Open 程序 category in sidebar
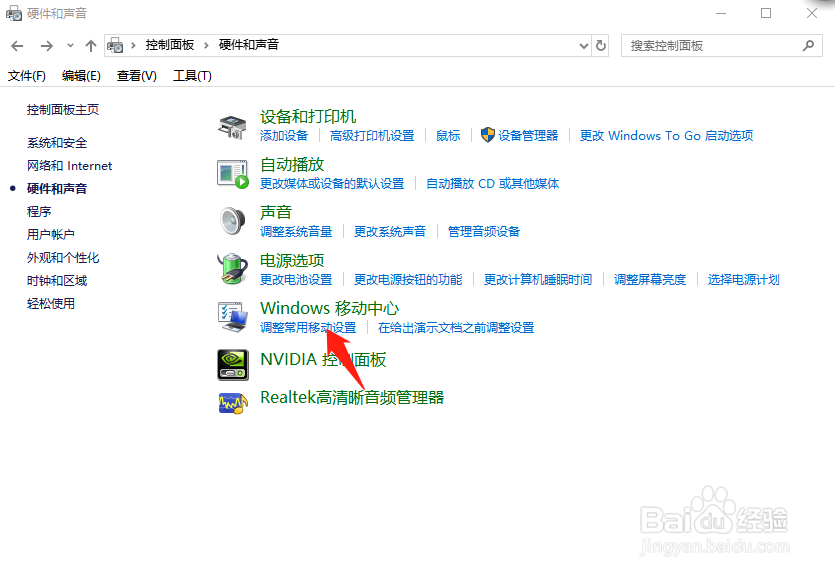This screenshot has width=835, height=575. [39, 211]
